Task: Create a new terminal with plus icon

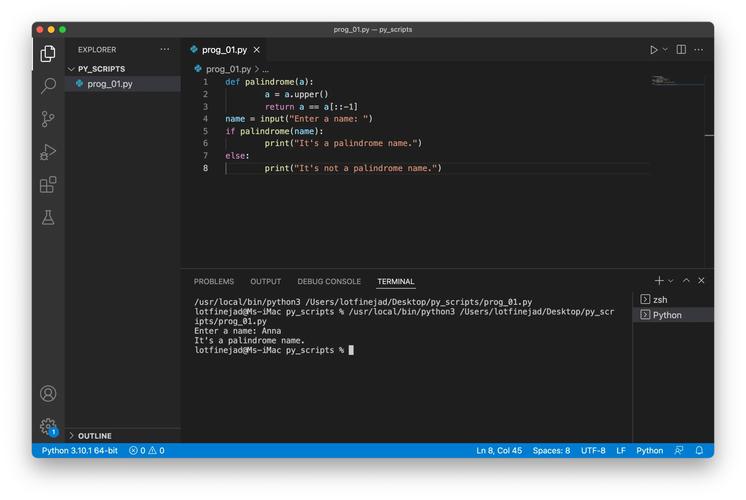Action: [x=659, y=281]
